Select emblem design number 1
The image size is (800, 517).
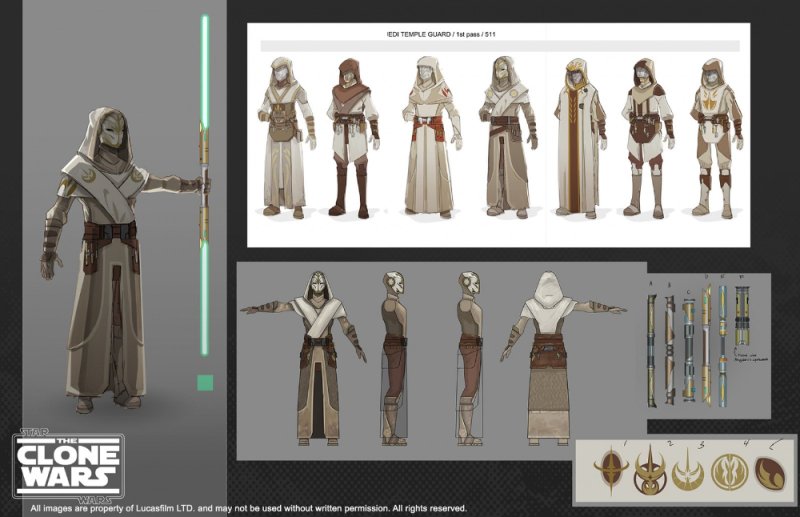610,470
